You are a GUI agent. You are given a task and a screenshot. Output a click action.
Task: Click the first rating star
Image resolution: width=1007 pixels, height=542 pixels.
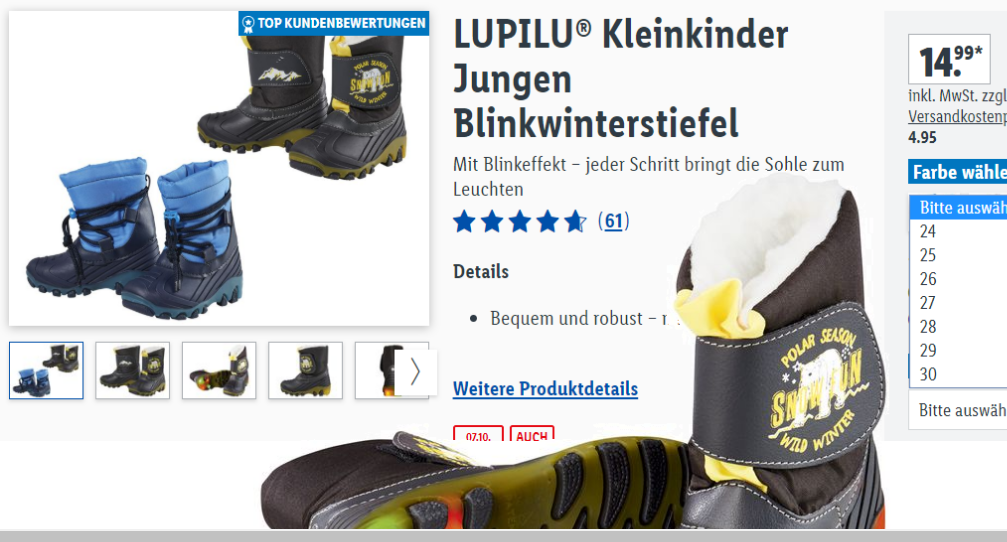(x=464, y=222)
